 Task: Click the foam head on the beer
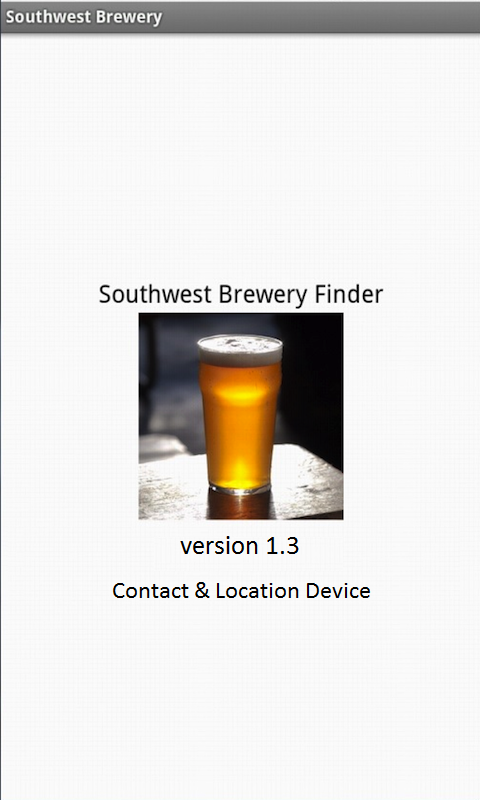coord(240,349)
